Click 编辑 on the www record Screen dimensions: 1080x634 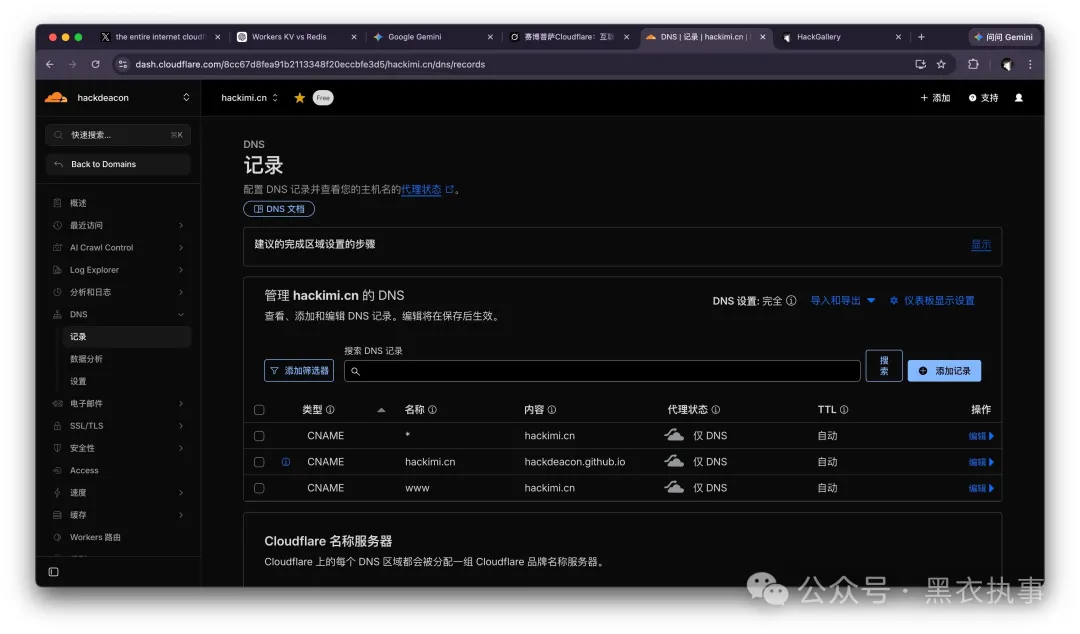[x=981, y=488]
